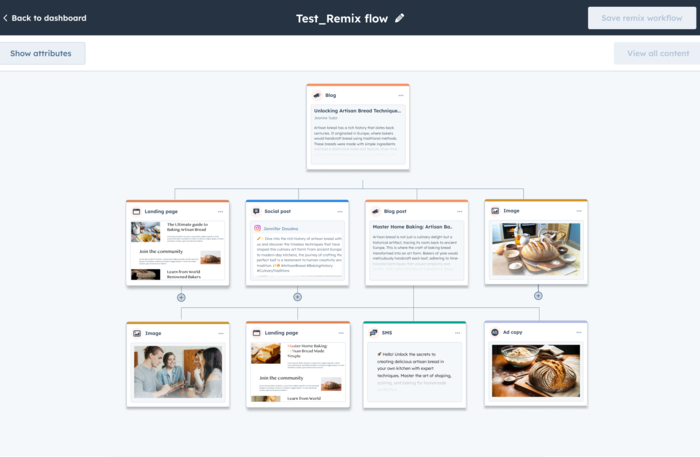The height and width of the screenshot is (457, 700).
Task: Click the first-row Landing page browser icon
Action: (x=137, y=212)
